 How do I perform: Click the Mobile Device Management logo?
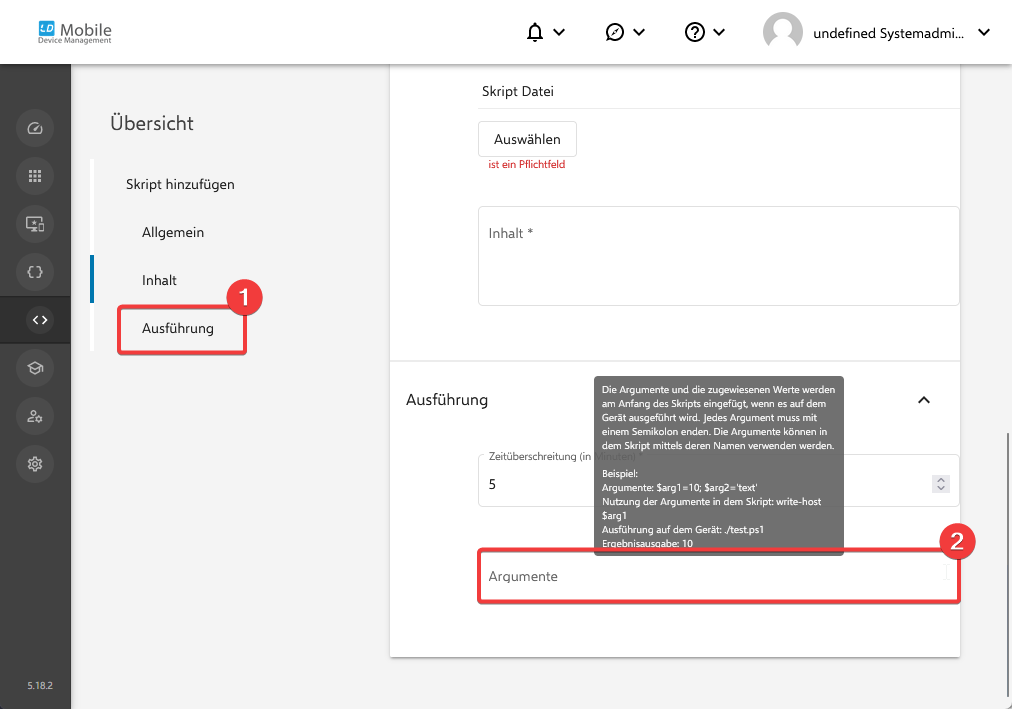(x=76, y=32)
